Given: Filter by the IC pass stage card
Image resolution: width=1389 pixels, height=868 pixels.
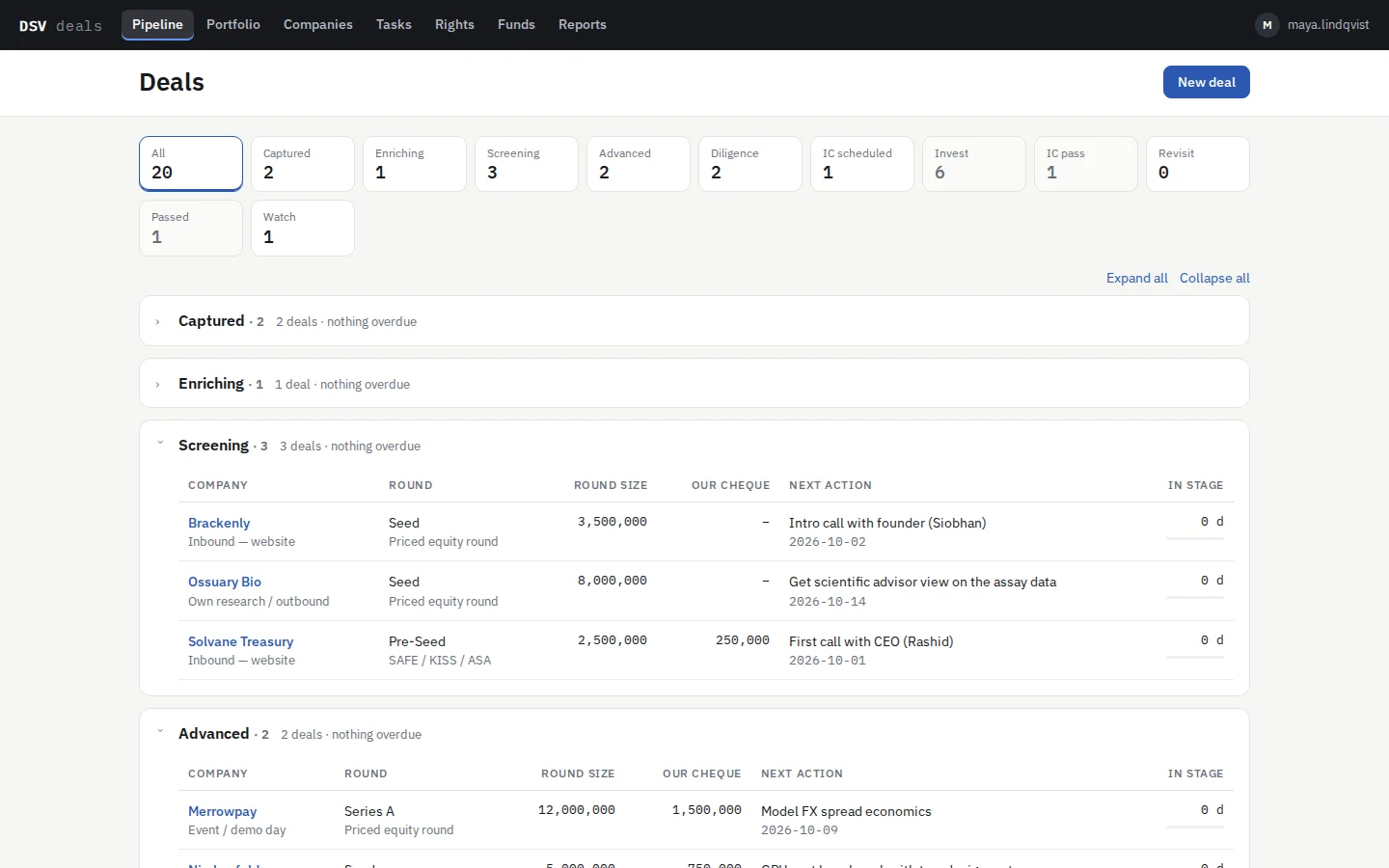Looking at the screenshot, I should pos(1086,164).
